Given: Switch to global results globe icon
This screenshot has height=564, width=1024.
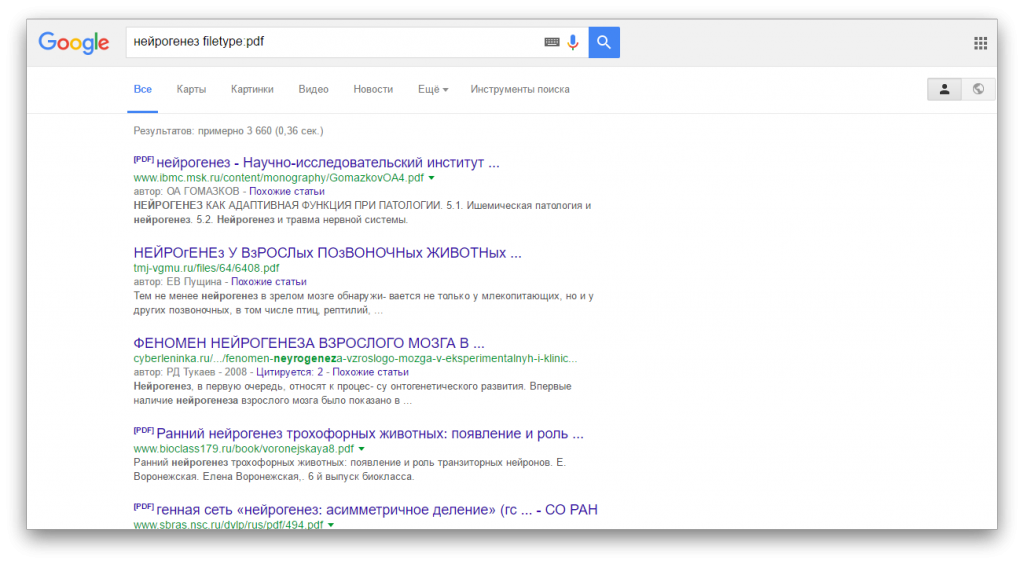Looking at the screenshot, I should click(x=978, y=89).
